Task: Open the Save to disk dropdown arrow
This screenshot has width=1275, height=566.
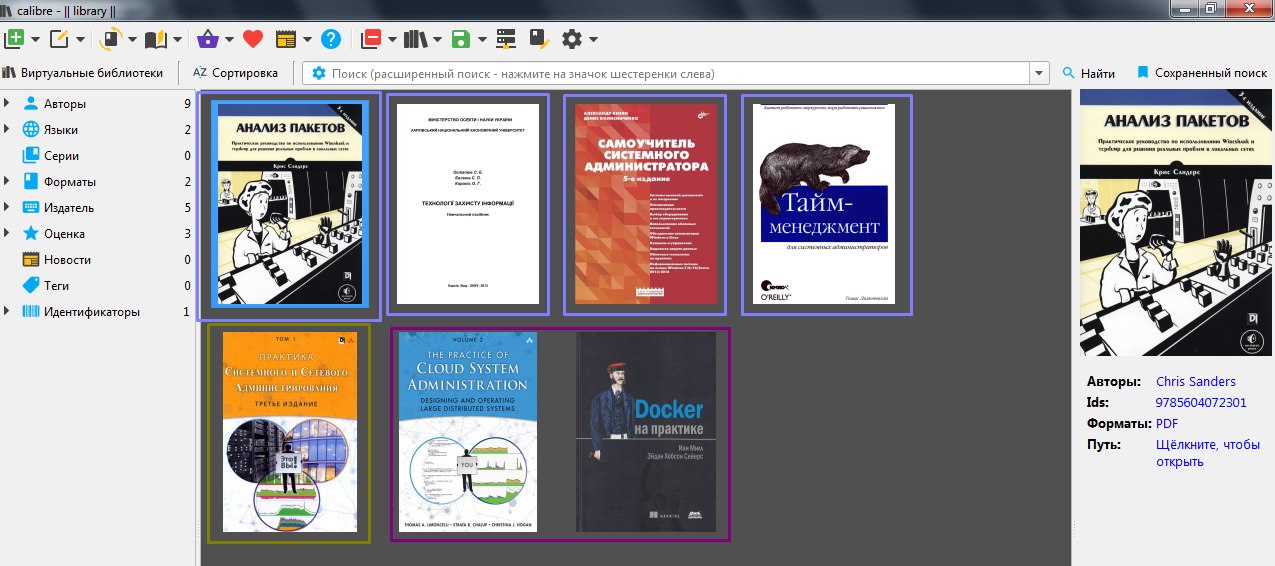Action: click(482, 40)
